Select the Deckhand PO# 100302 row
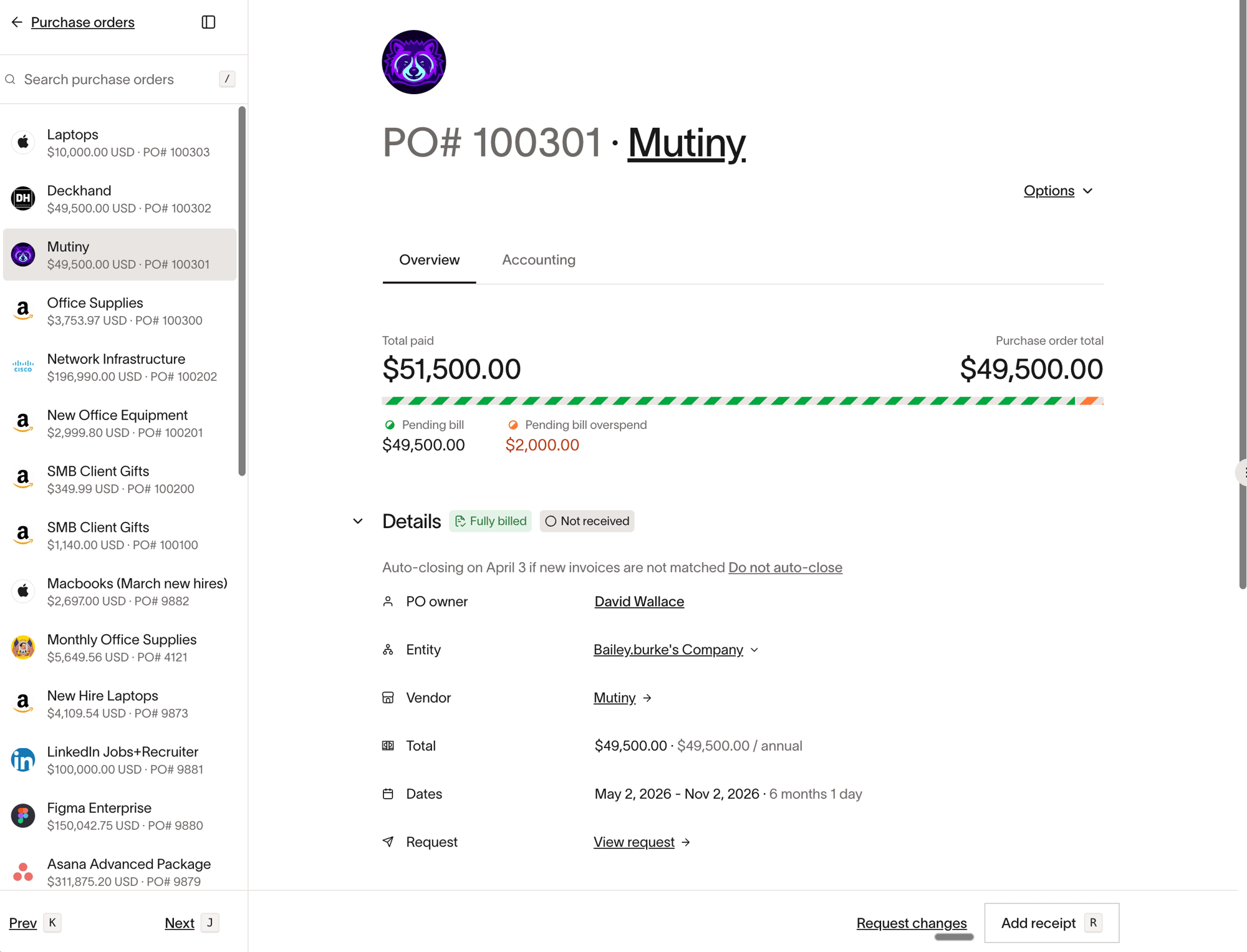This screenshot has height=952, width=1247. click(x=120, y=198)
